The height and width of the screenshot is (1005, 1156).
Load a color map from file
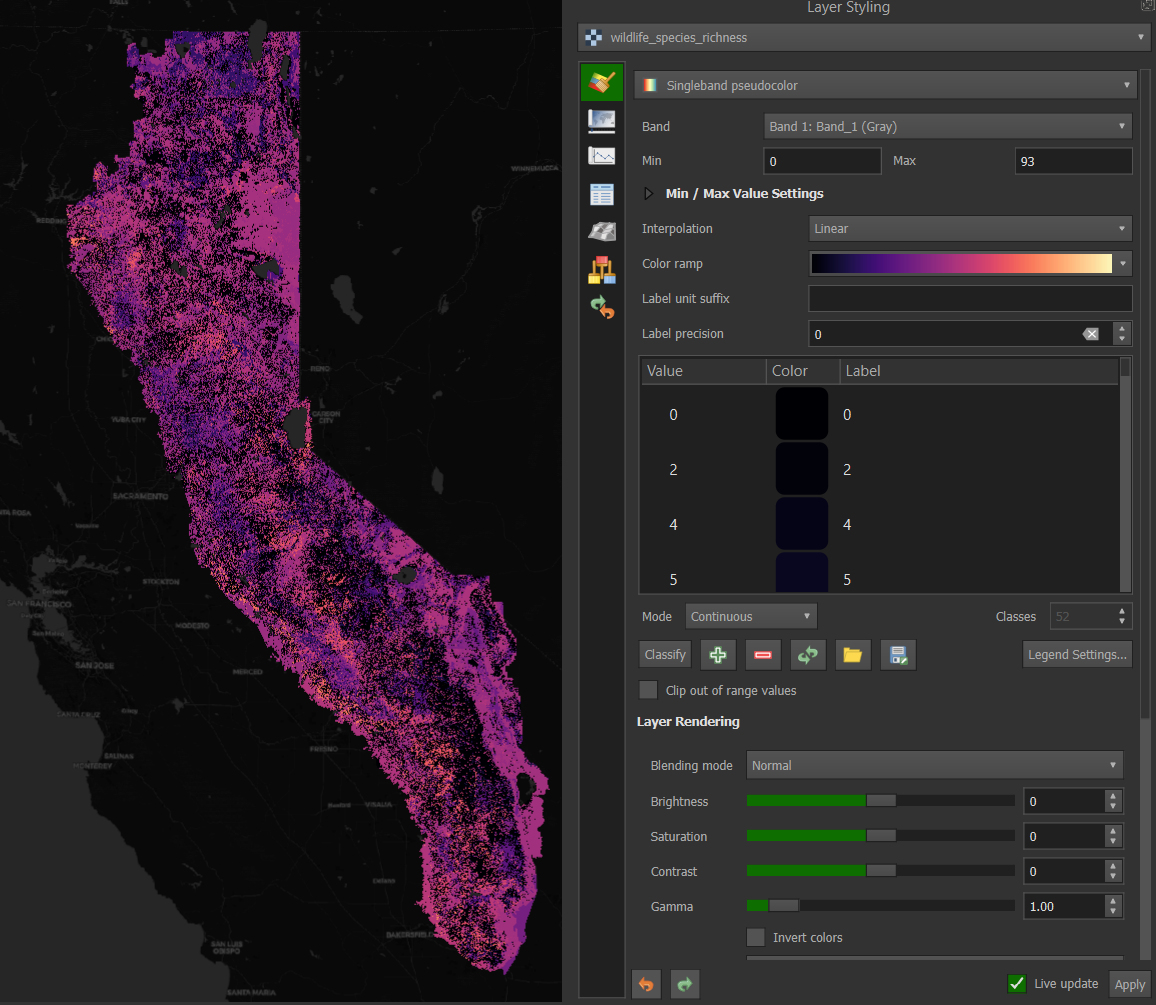[x=853, y=654]
